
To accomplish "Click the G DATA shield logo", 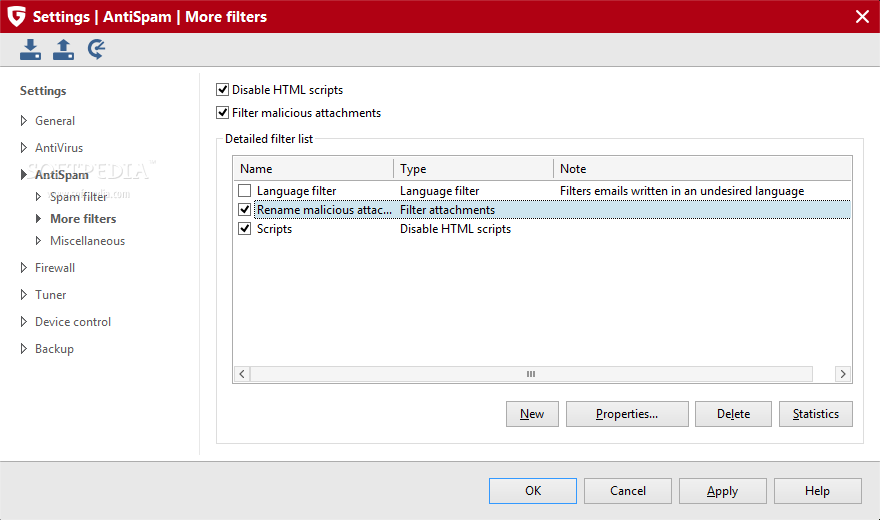I will [16, 16].
